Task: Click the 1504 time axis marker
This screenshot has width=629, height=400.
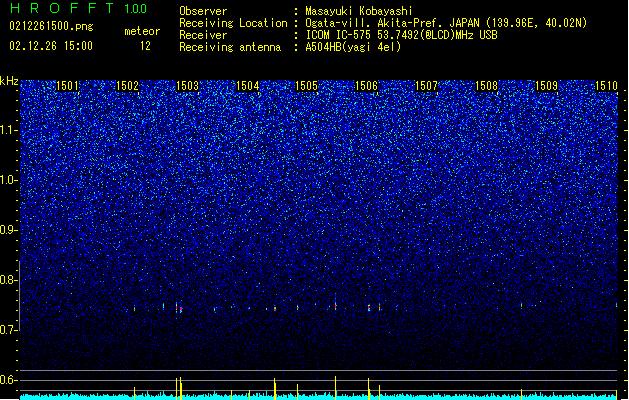Action: [x=248, y=86]
